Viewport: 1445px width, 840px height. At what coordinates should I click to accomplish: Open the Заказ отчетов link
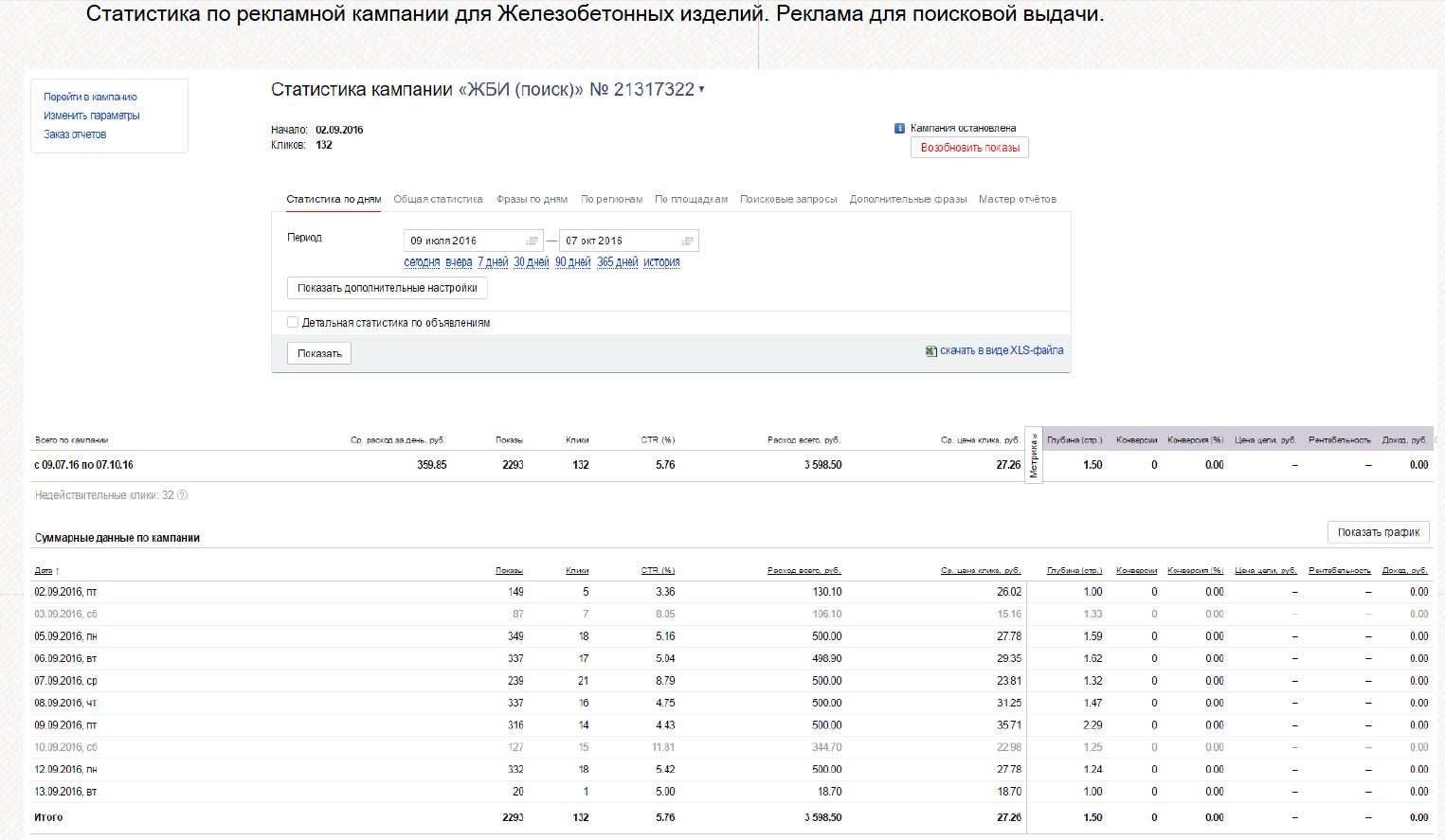click(x=75, y=134)
